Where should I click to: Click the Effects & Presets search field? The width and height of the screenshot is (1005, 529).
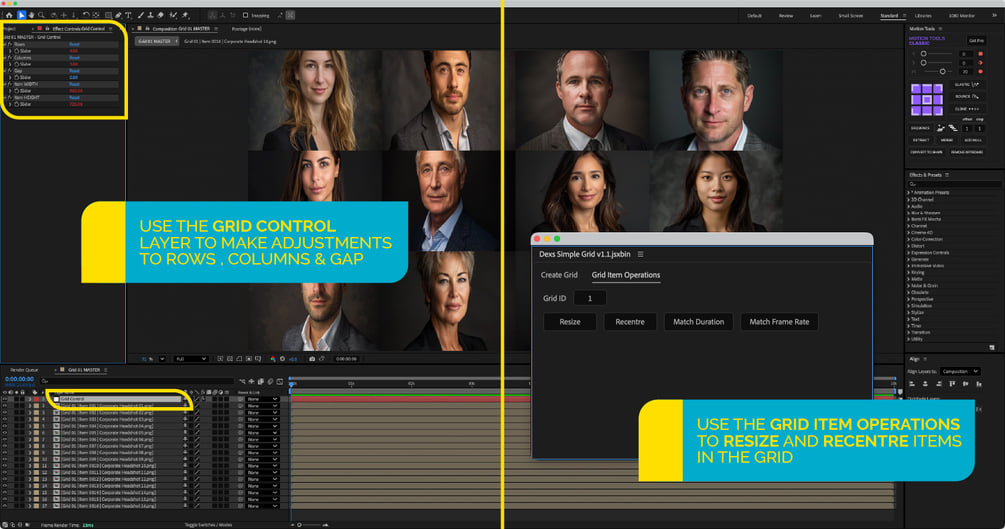click(955, 184)
